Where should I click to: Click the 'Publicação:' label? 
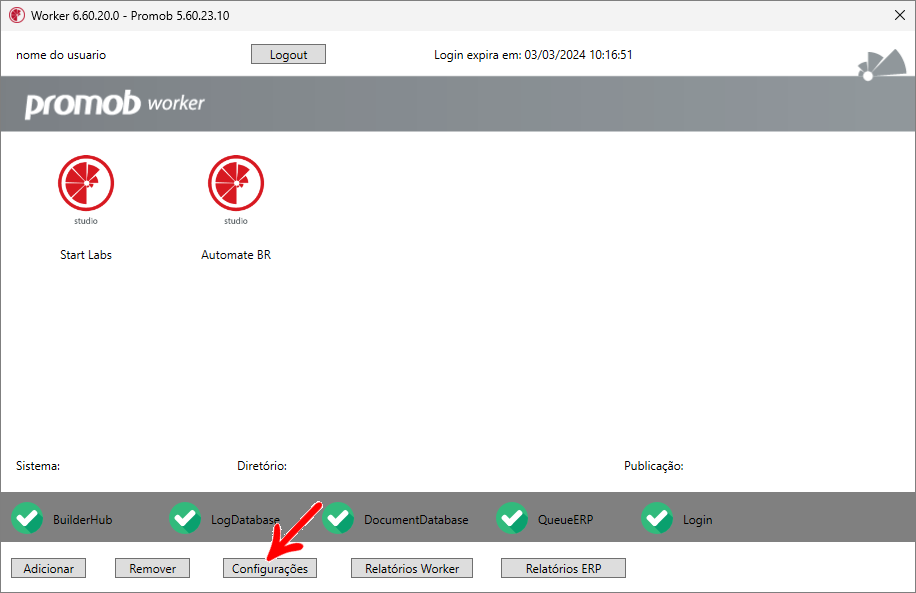654,466
